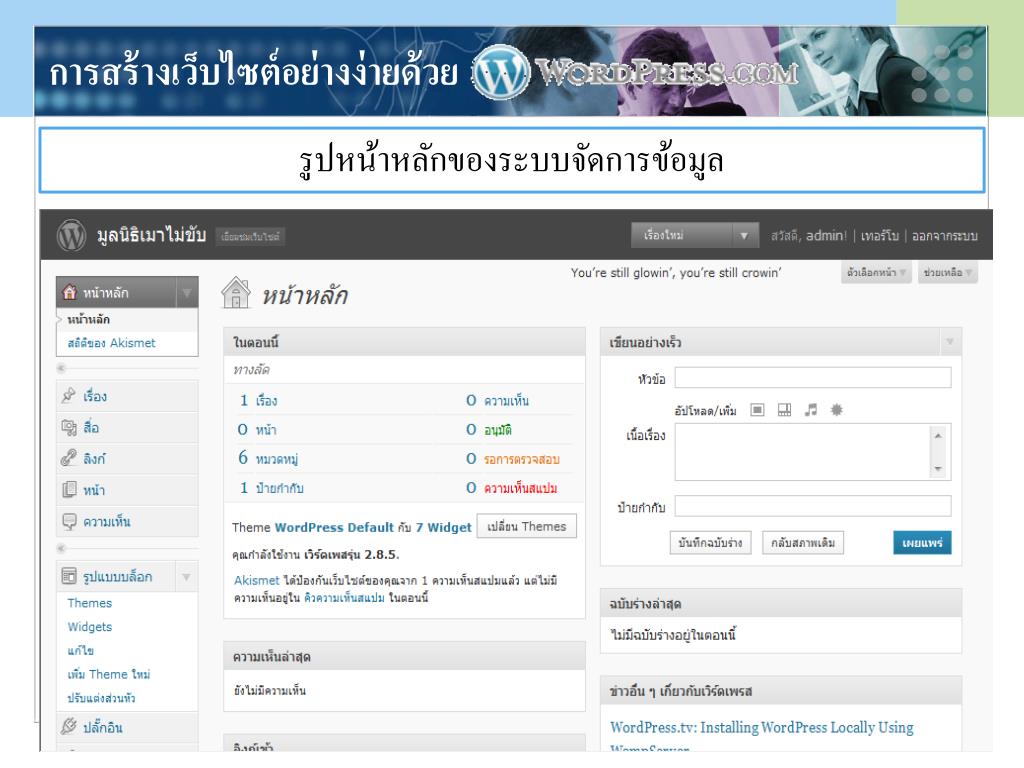Click the blue เผยแพร่ publish button
The image size is (1024, 768).
tap(922, 542)
